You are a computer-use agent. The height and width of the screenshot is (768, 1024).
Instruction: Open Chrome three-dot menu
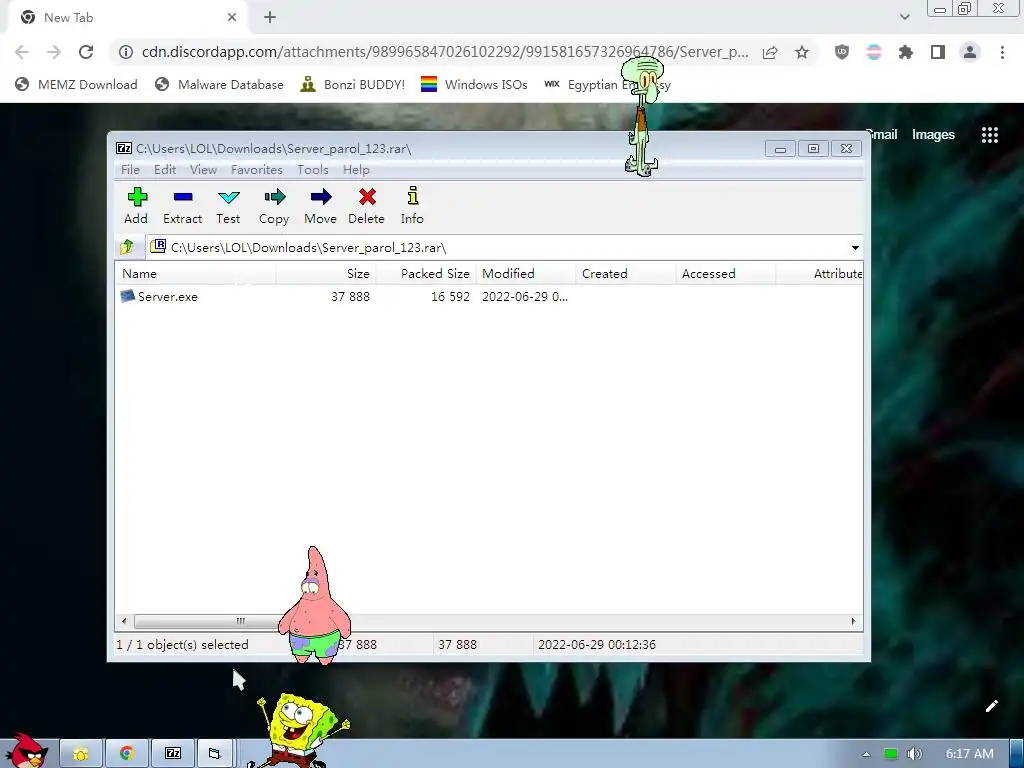point(1002,52)
